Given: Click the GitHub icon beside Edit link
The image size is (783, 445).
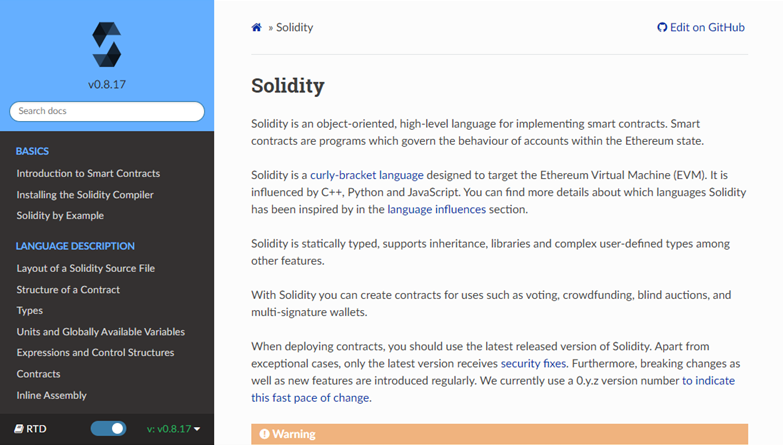Looking at the screenshot, I should (662, 28).
